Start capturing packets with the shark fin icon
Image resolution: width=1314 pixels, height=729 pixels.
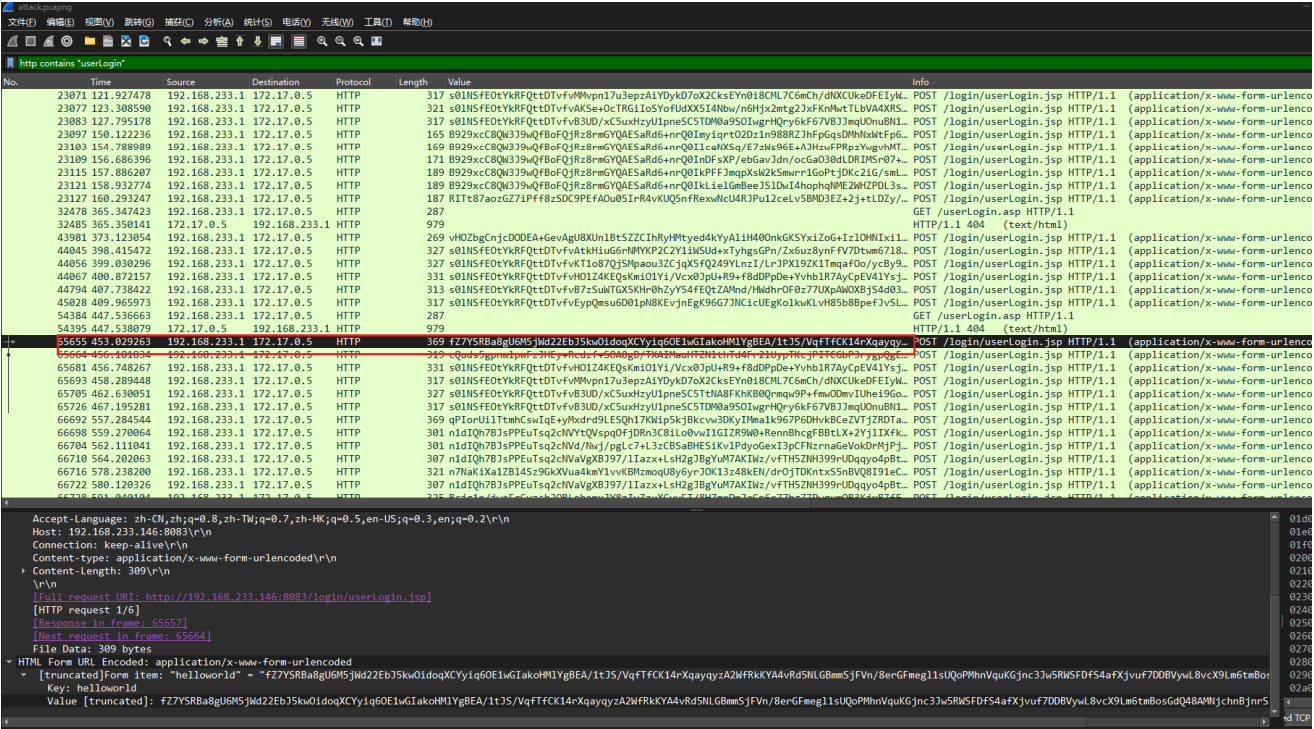coord(12,41)
